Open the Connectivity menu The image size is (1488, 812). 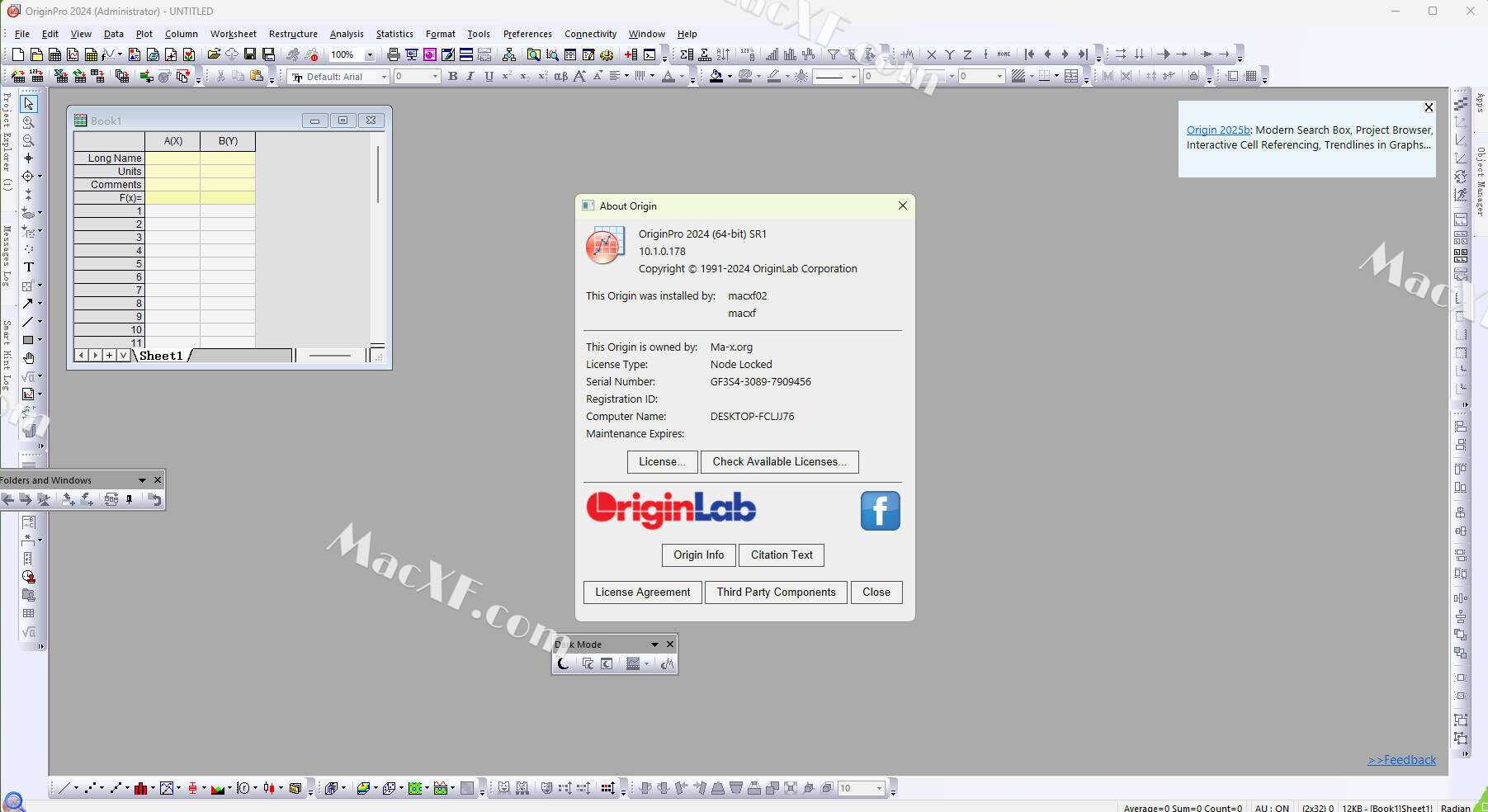[590, 34]
